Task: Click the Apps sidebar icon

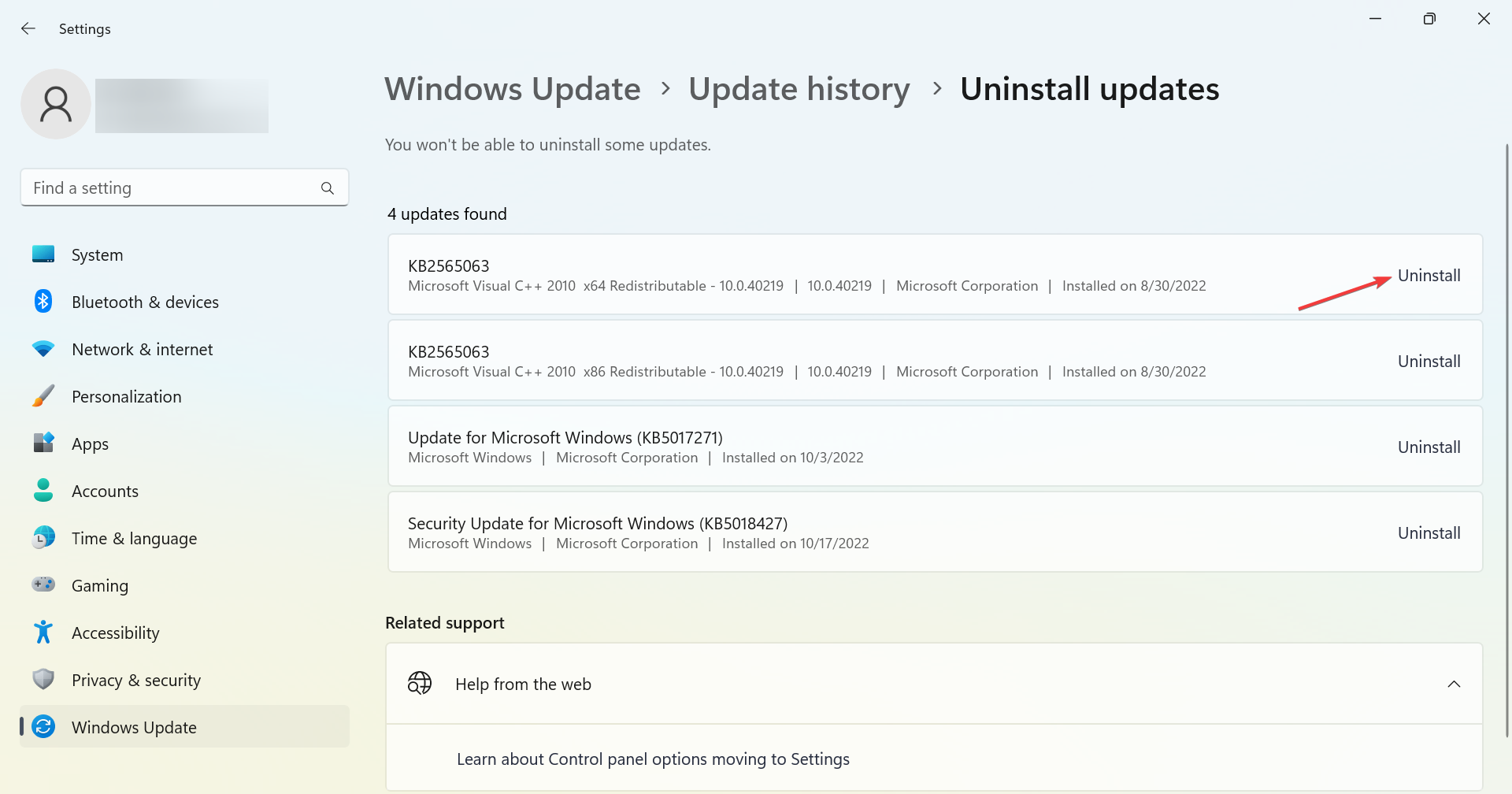Action: [43, 443]
